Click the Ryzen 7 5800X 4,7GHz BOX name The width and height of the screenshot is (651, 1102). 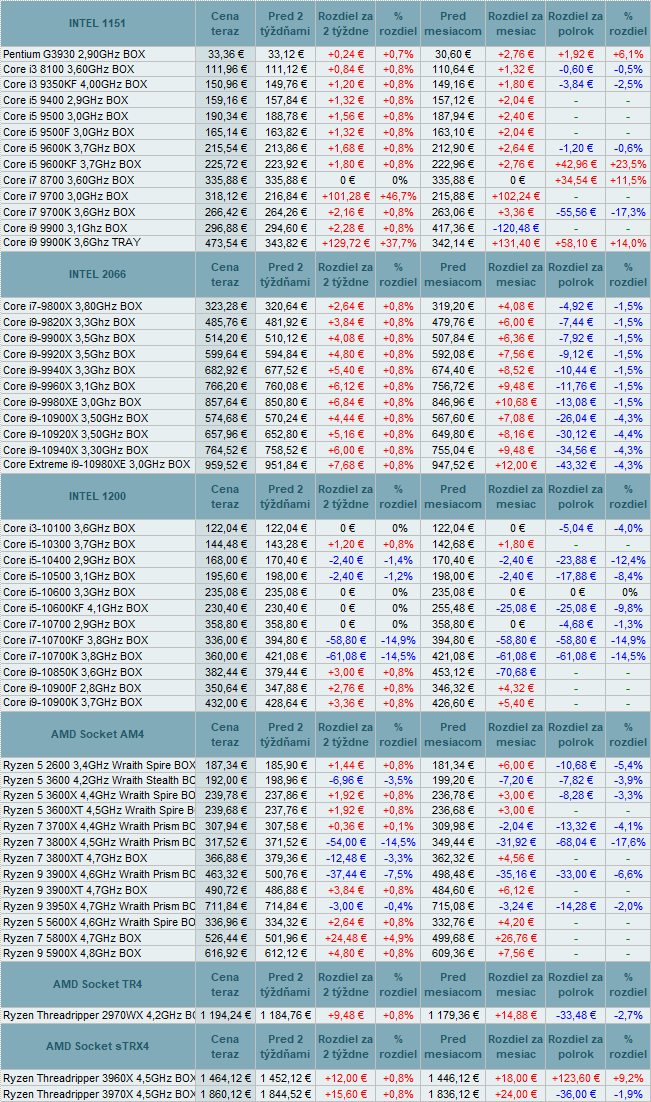[x=72, y=938]
